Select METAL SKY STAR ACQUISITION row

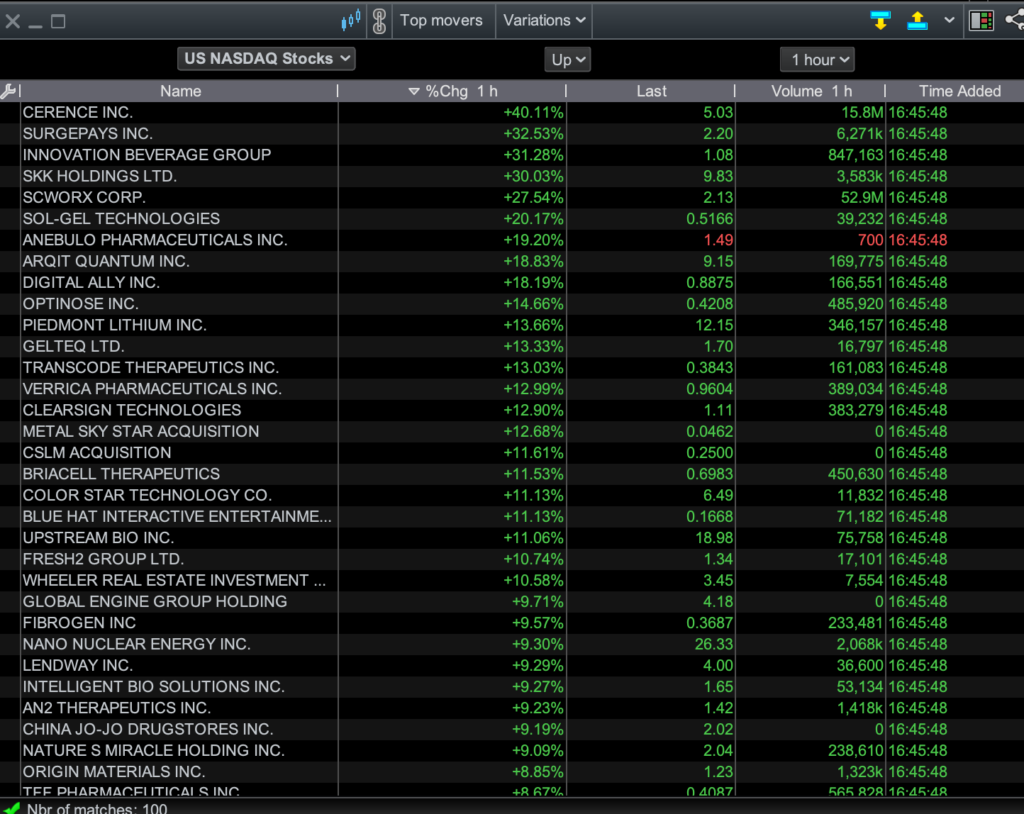click(x=512, y=432)
